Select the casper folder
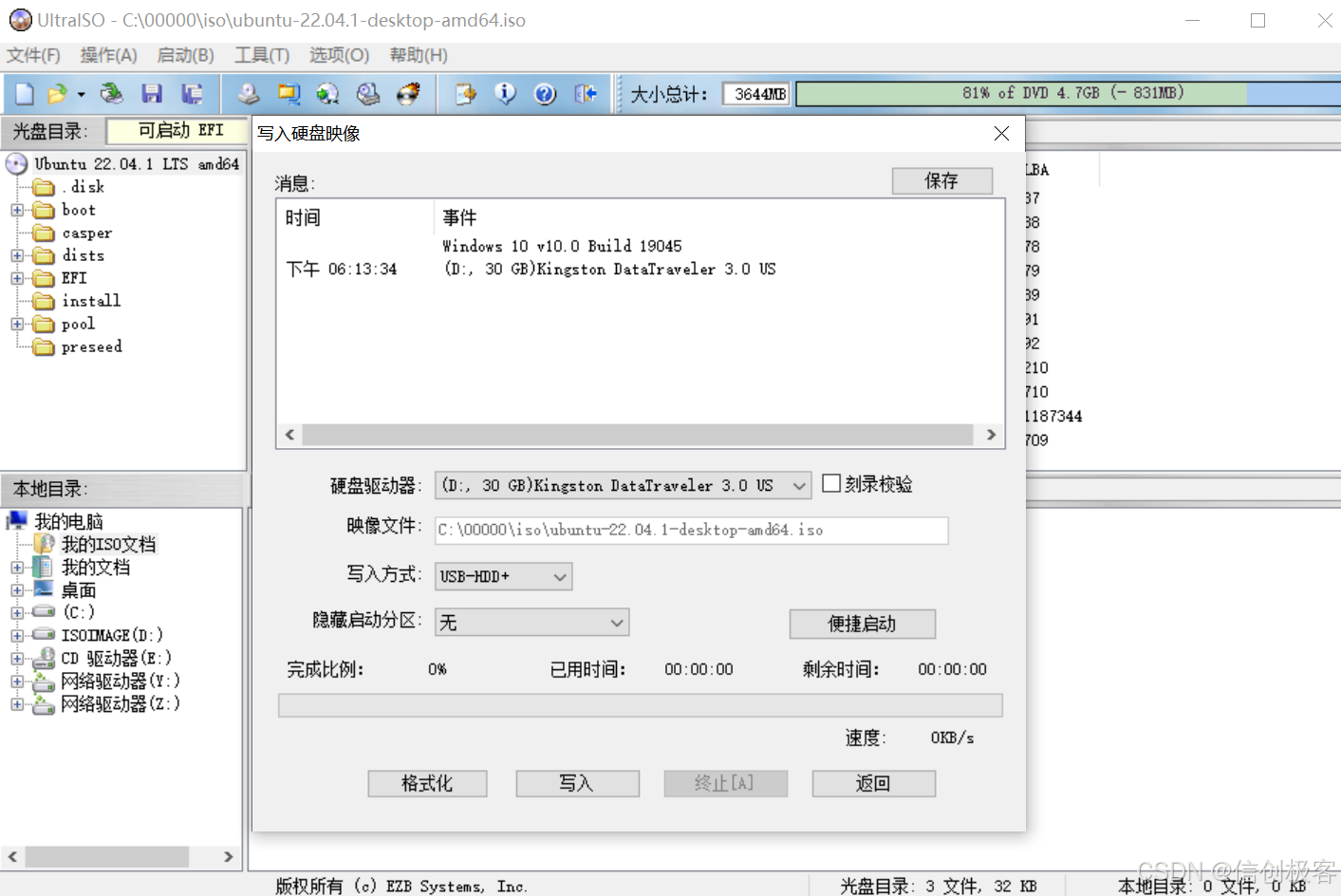The image size is (1341, 896). click(87, 233)
